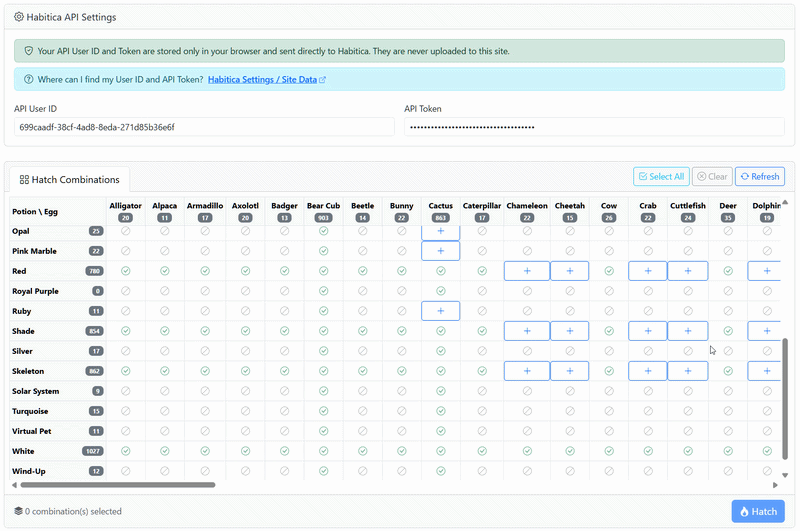Click the question mark icon in the help banner
Image resolution: width=800 pixels, height=531 pixels.
(29, 80)
